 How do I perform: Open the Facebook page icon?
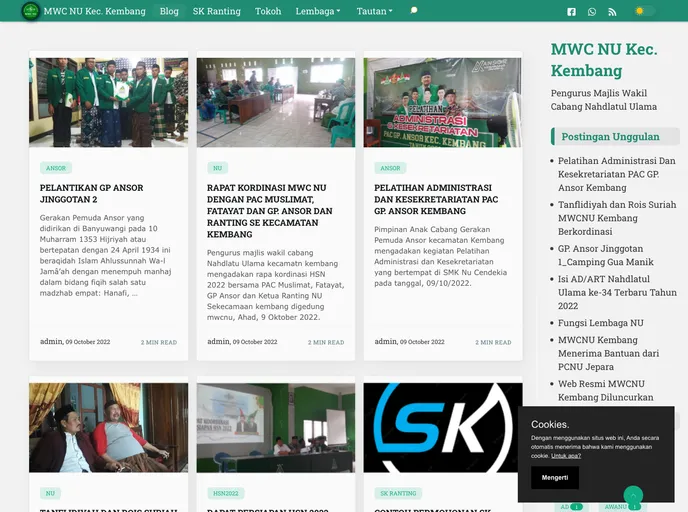pyautogui.click(x=571, y=12)
